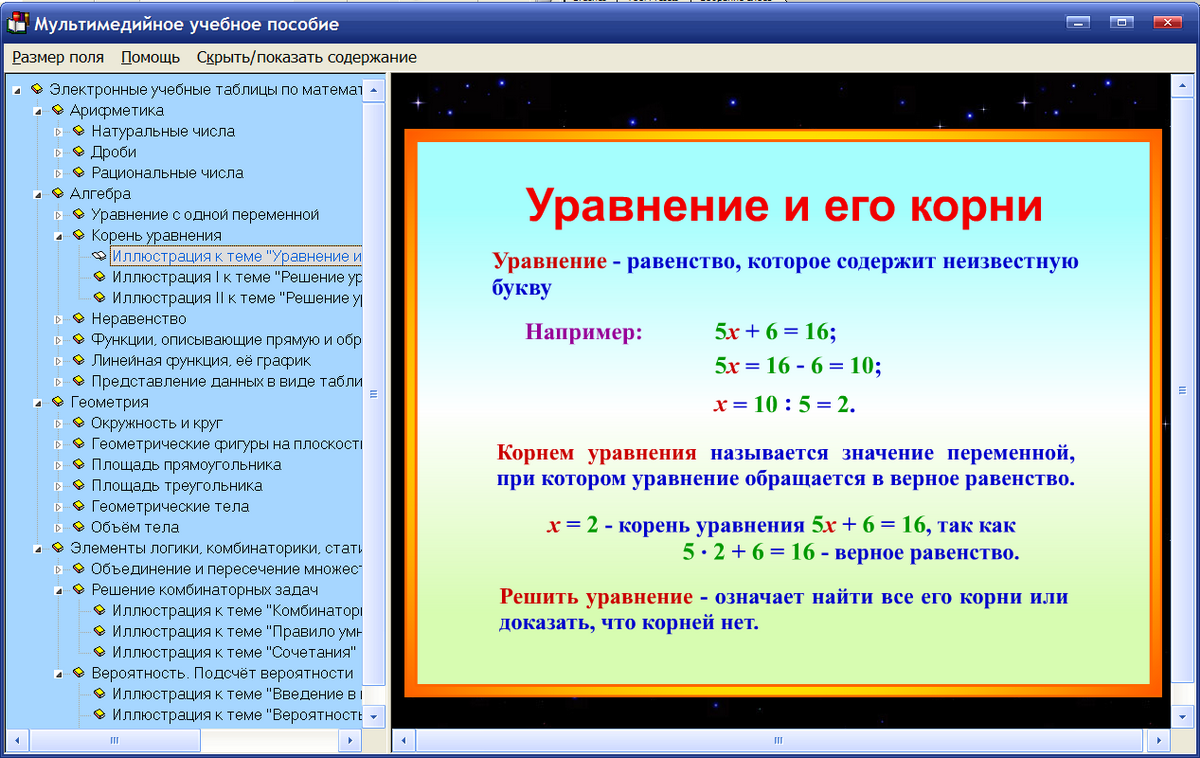Screen dimensions: 1200x758
Task: Click the right arrow of the content horizontal scrollbar
Action: pos(1161,741)
